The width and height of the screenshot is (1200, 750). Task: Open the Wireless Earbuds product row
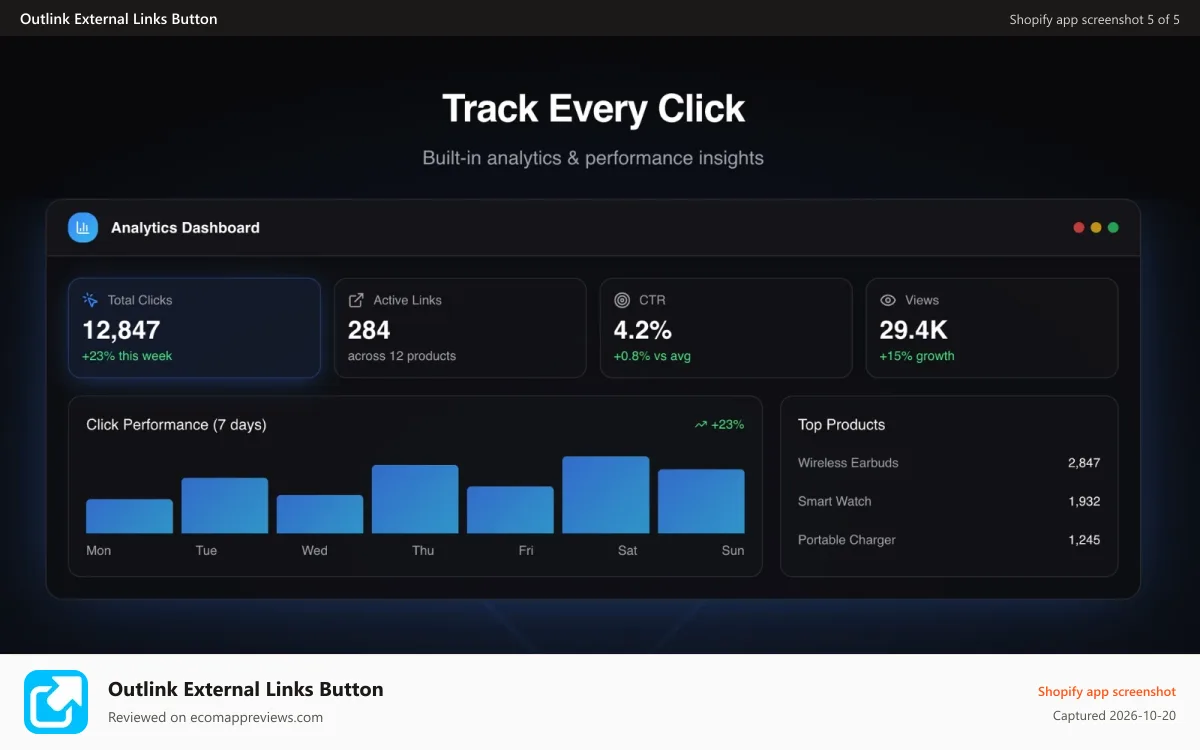pyautogui.click(x=949, y=463)
